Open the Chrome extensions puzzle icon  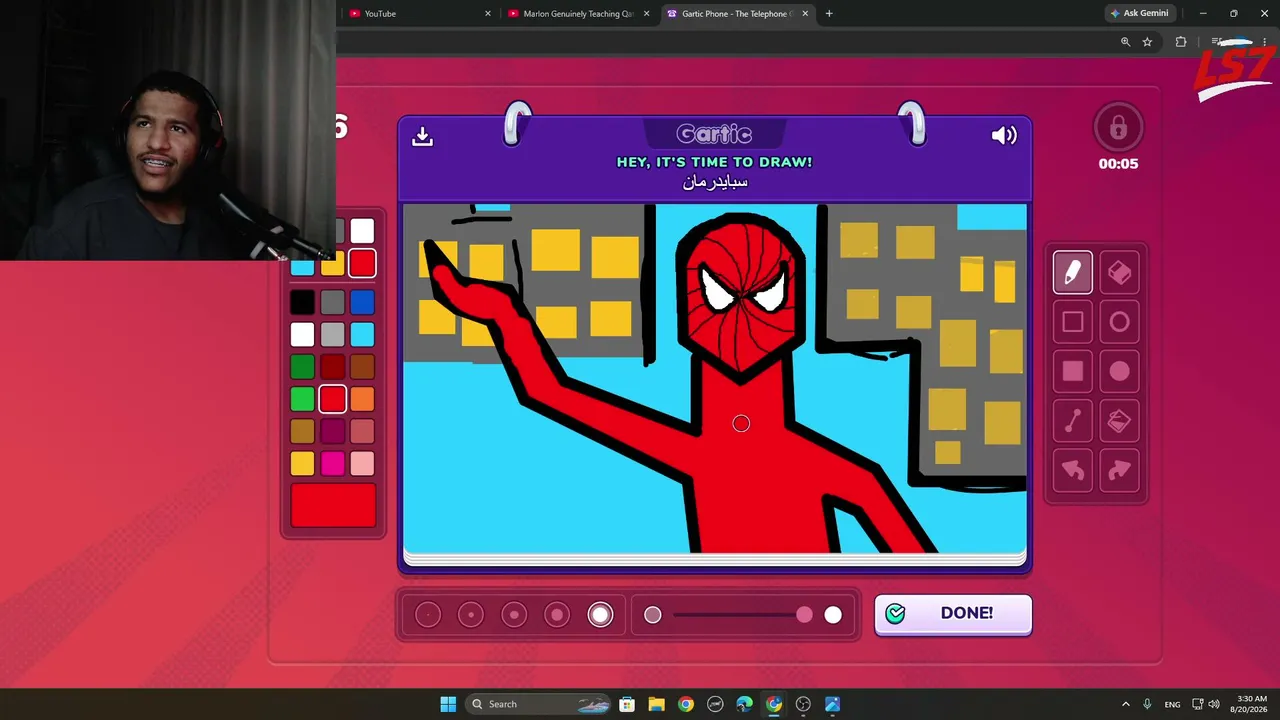click(1181, 42)
